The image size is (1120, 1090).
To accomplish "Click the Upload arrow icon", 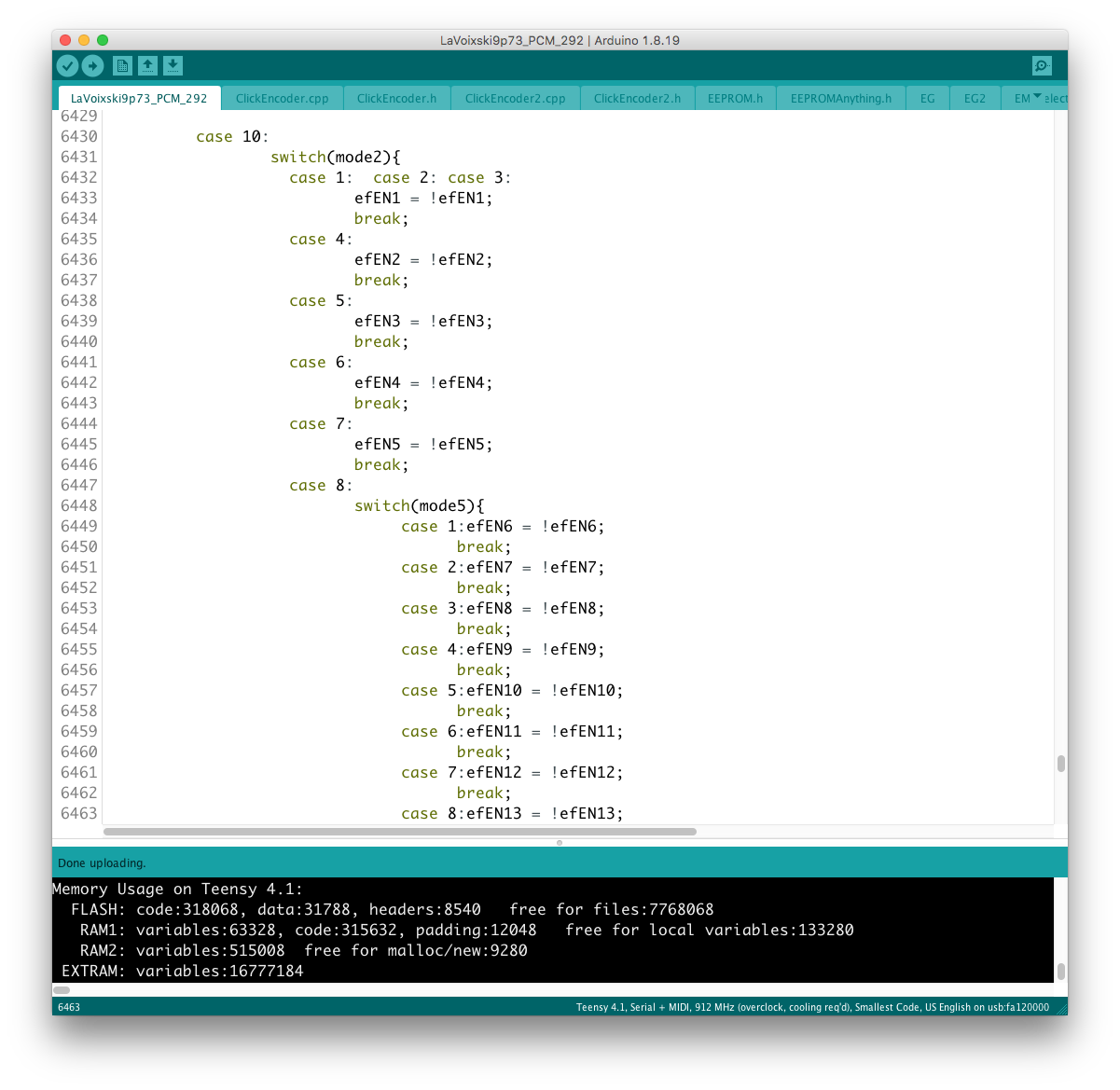I will (x=92, y=65).
